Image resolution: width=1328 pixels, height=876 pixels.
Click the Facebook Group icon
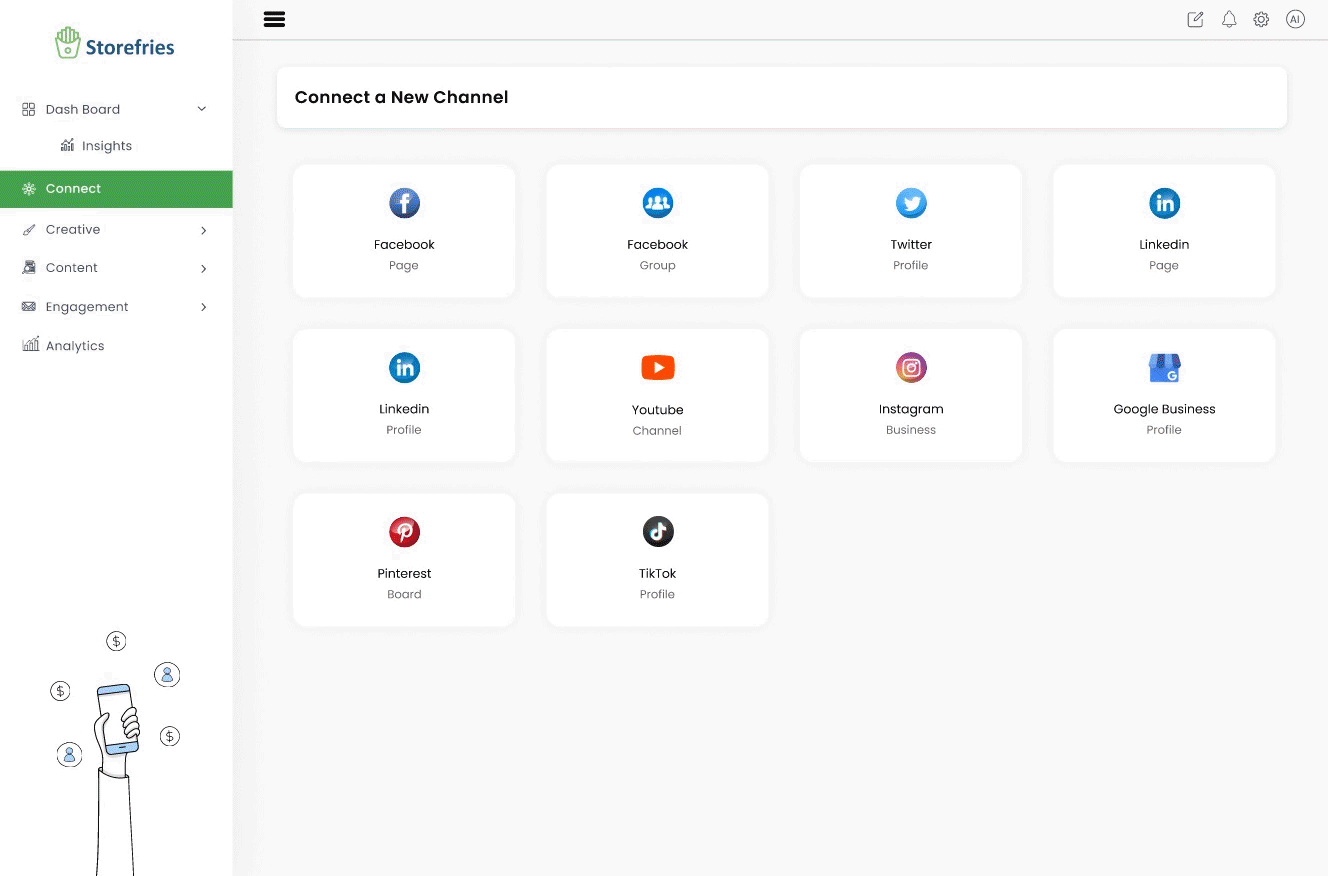(657, 203)
